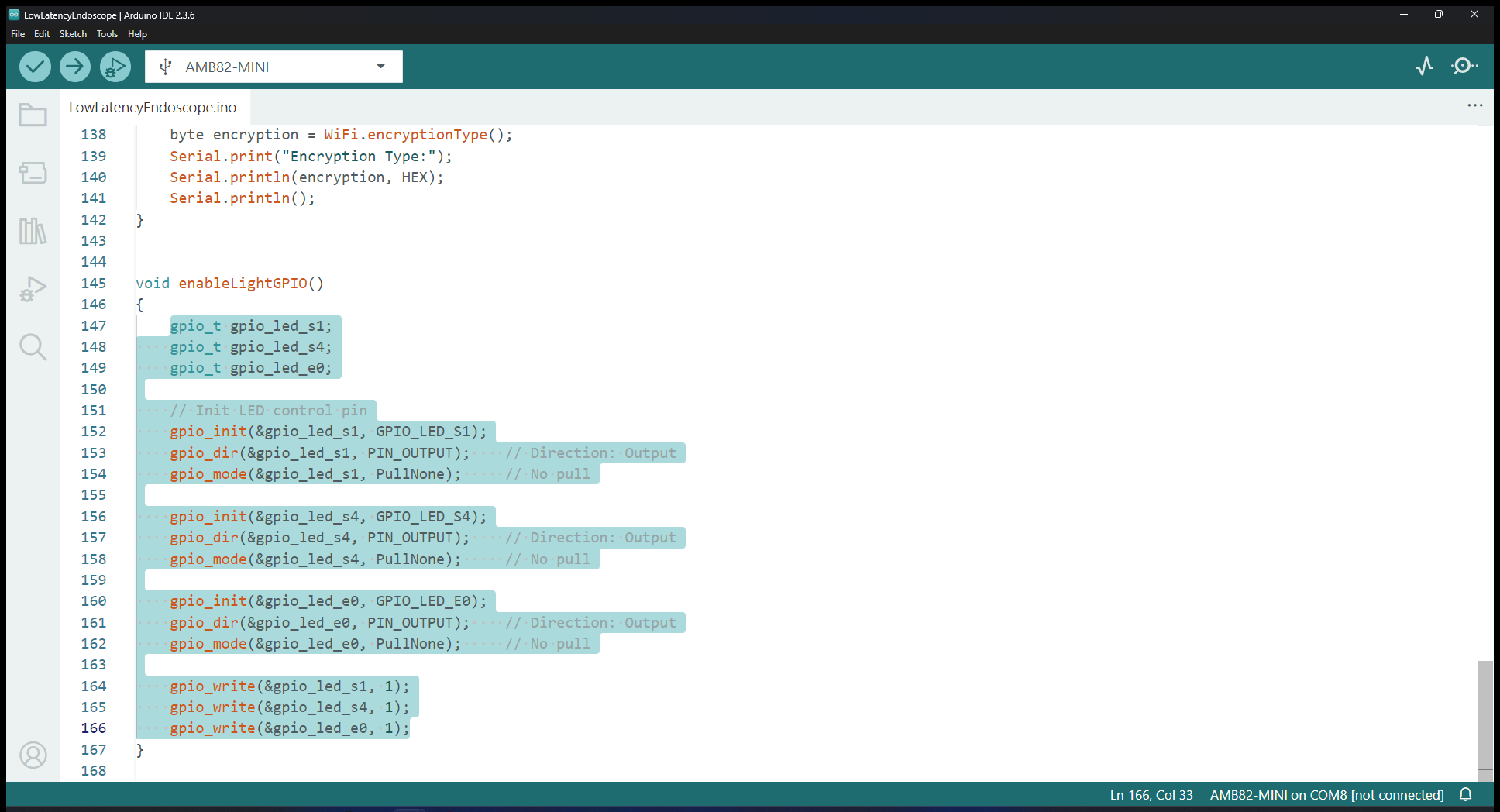Click the Upload arrow button

(x=75, y=67)
